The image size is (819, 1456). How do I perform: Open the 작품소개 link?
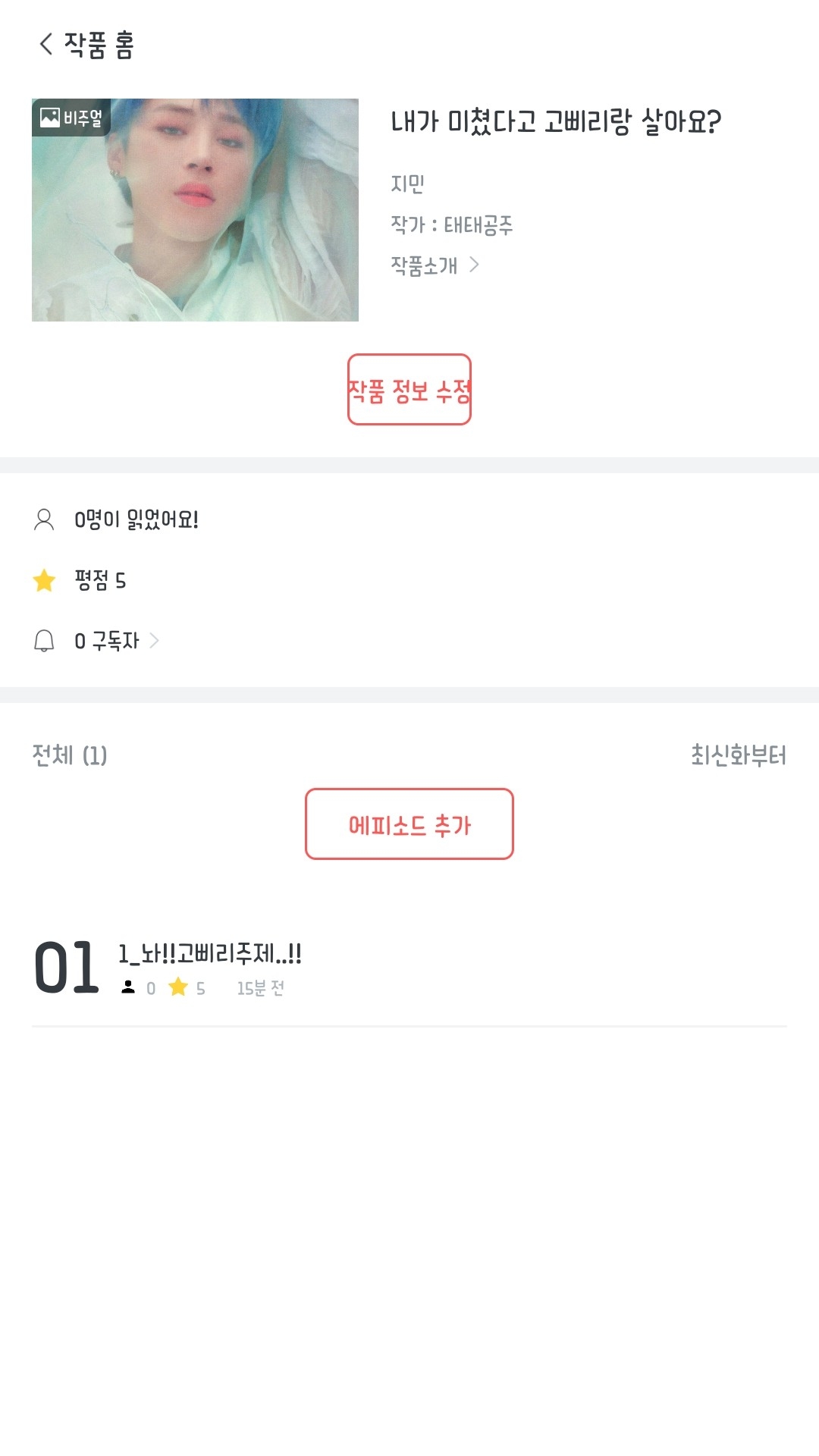pyautogui.click(x=424, y=265)
